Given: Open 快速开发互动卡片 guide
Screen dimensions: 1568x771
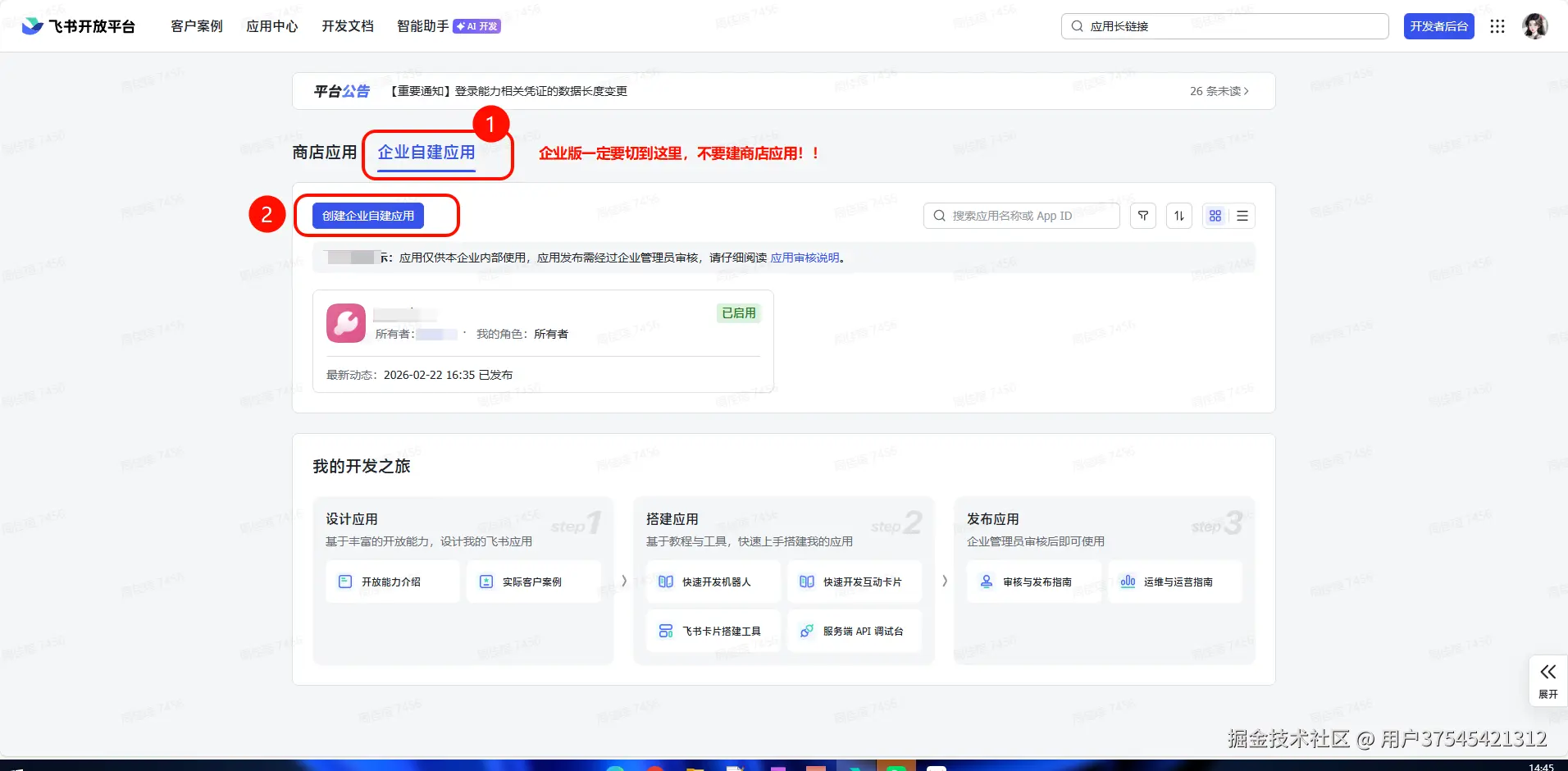Looking at the screenshot, I should (x=855, y=582).
